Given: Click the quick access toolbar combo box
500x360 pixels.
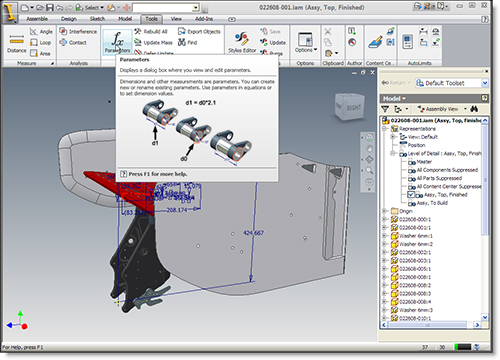Looking at the screenshot, I should coord(166,7).
